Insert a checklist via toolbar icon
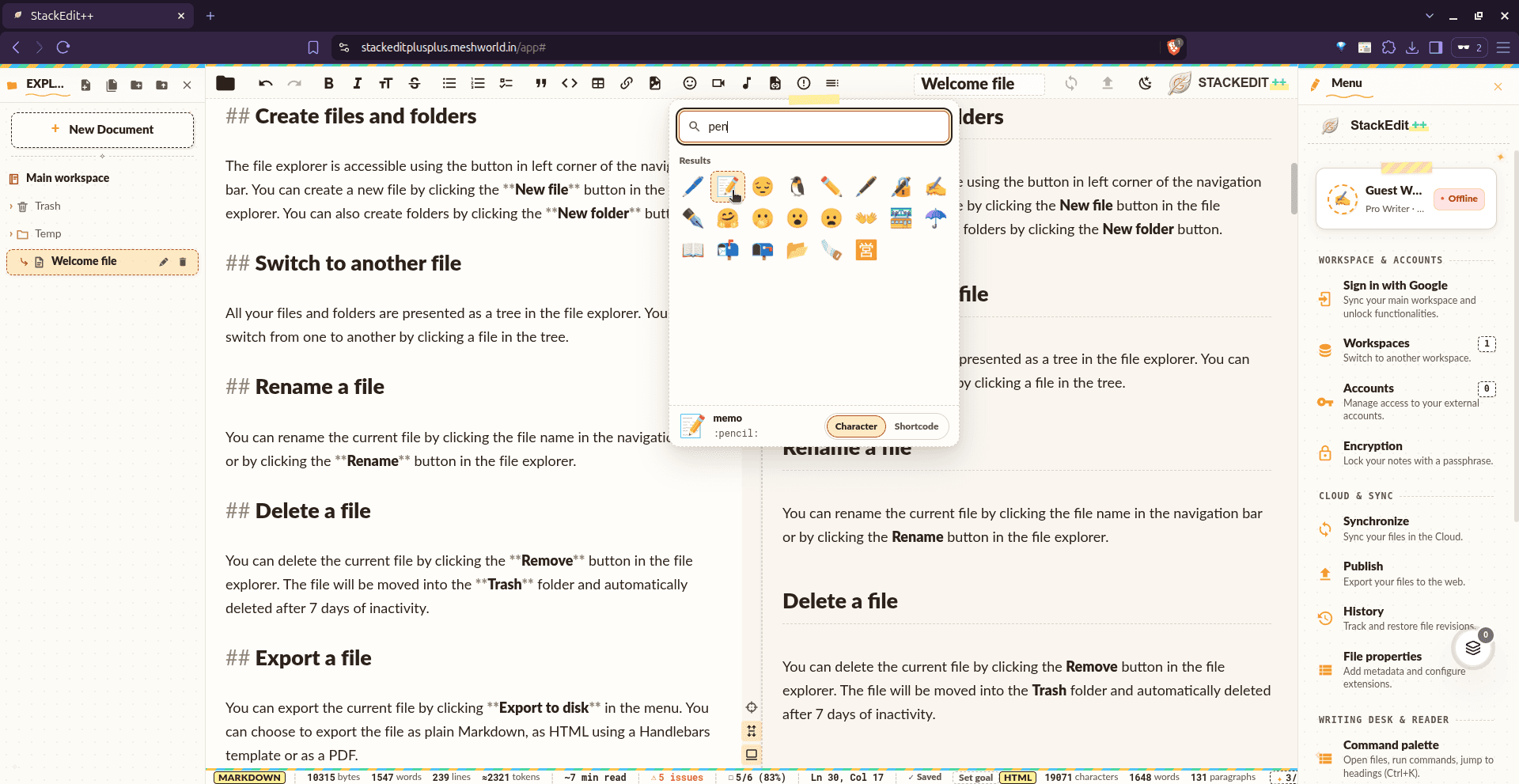This screenshot has width=1519, height=784. tap(506, 83)
